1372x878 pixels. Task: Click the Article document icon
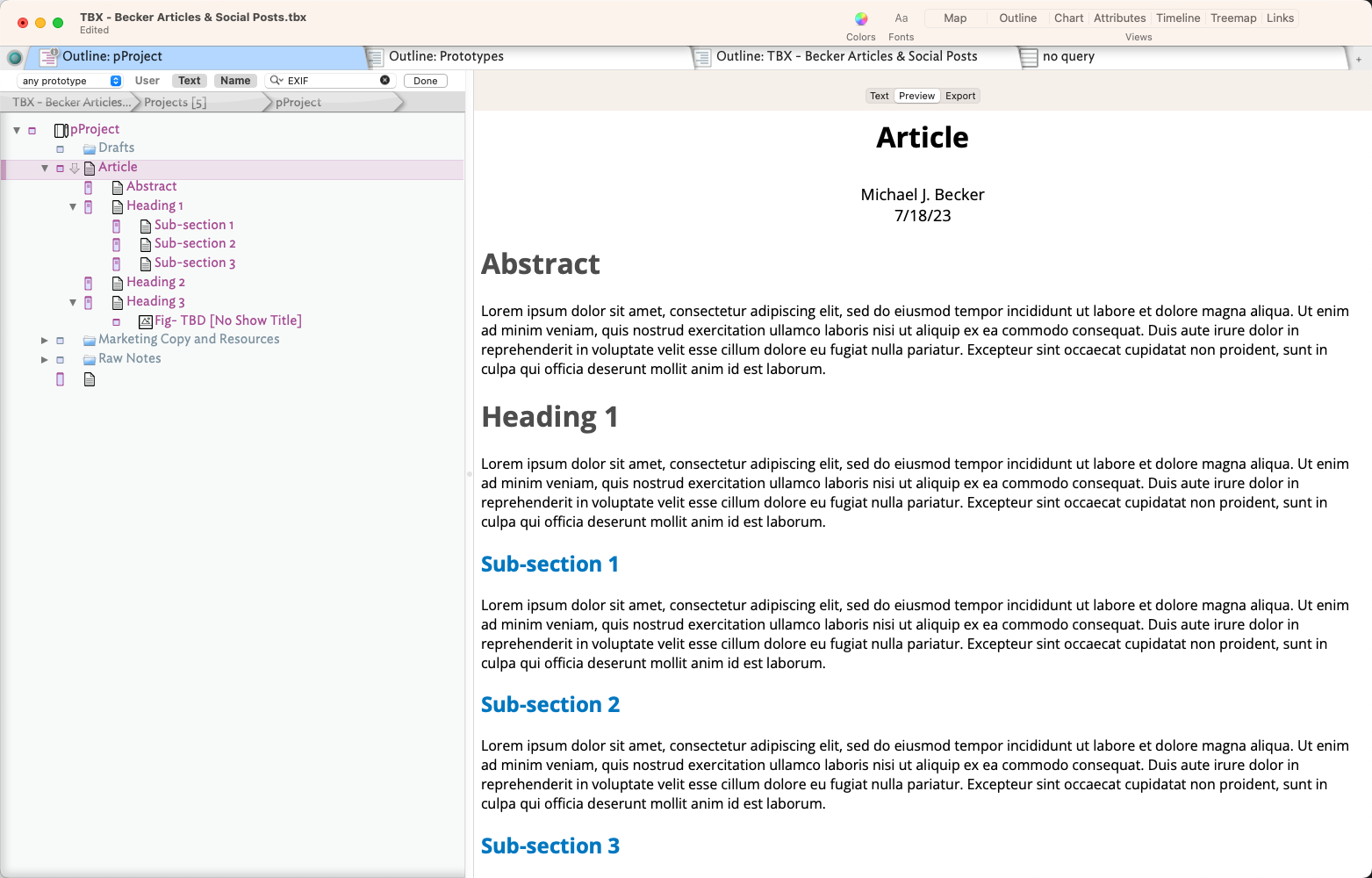click(x=90, y=168)
